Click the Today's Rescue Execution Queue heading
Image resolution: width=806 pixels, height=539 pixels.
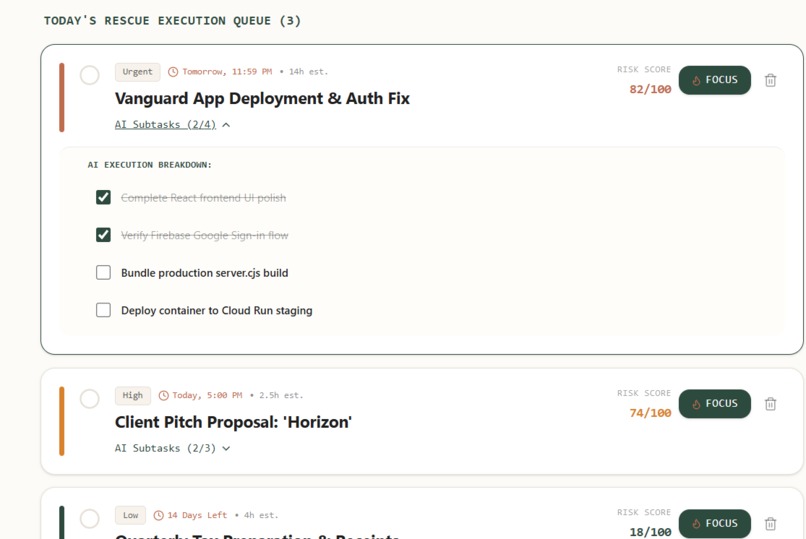[x=172, y=21]
